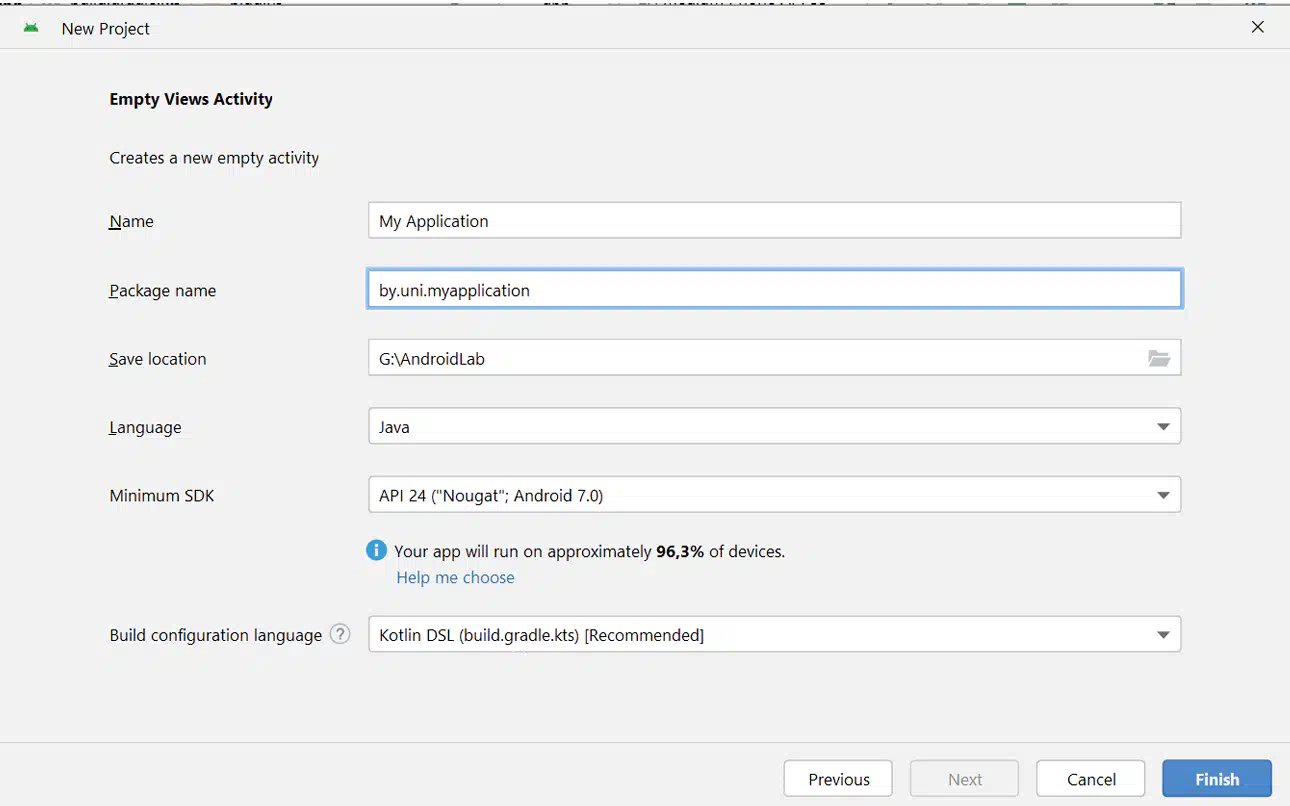Click the Minimum SDK label
Viewport: 1290px width, 806px height.
click(x=162, y=495)
